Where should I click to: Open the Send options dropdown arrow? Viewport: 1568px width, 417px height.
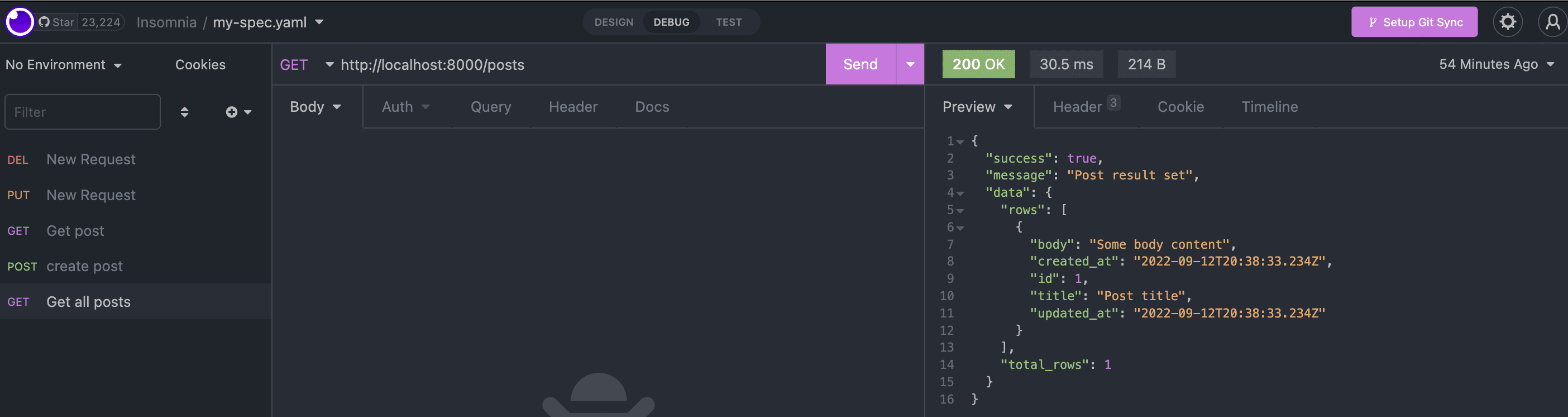910,64
